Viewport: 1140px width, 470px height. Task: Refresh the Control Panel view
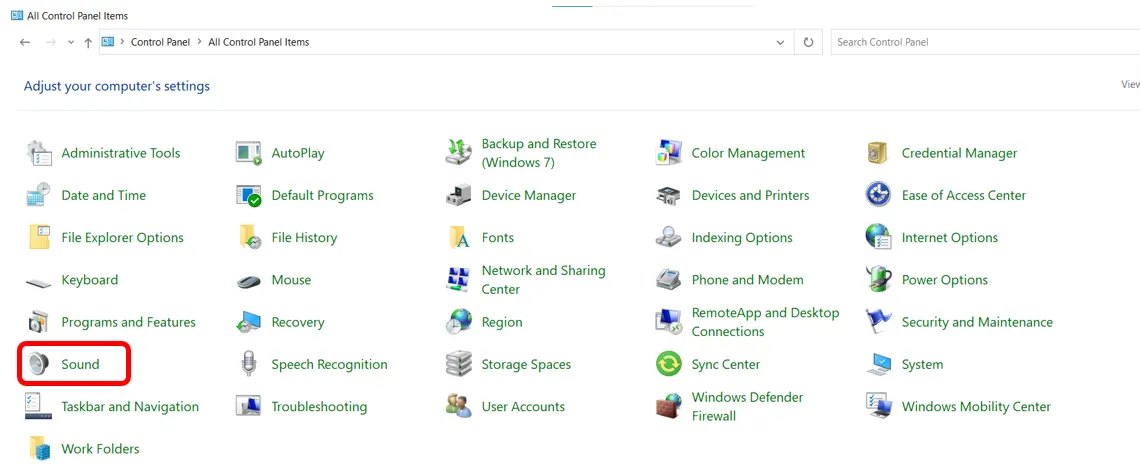[x=809, y=43]
